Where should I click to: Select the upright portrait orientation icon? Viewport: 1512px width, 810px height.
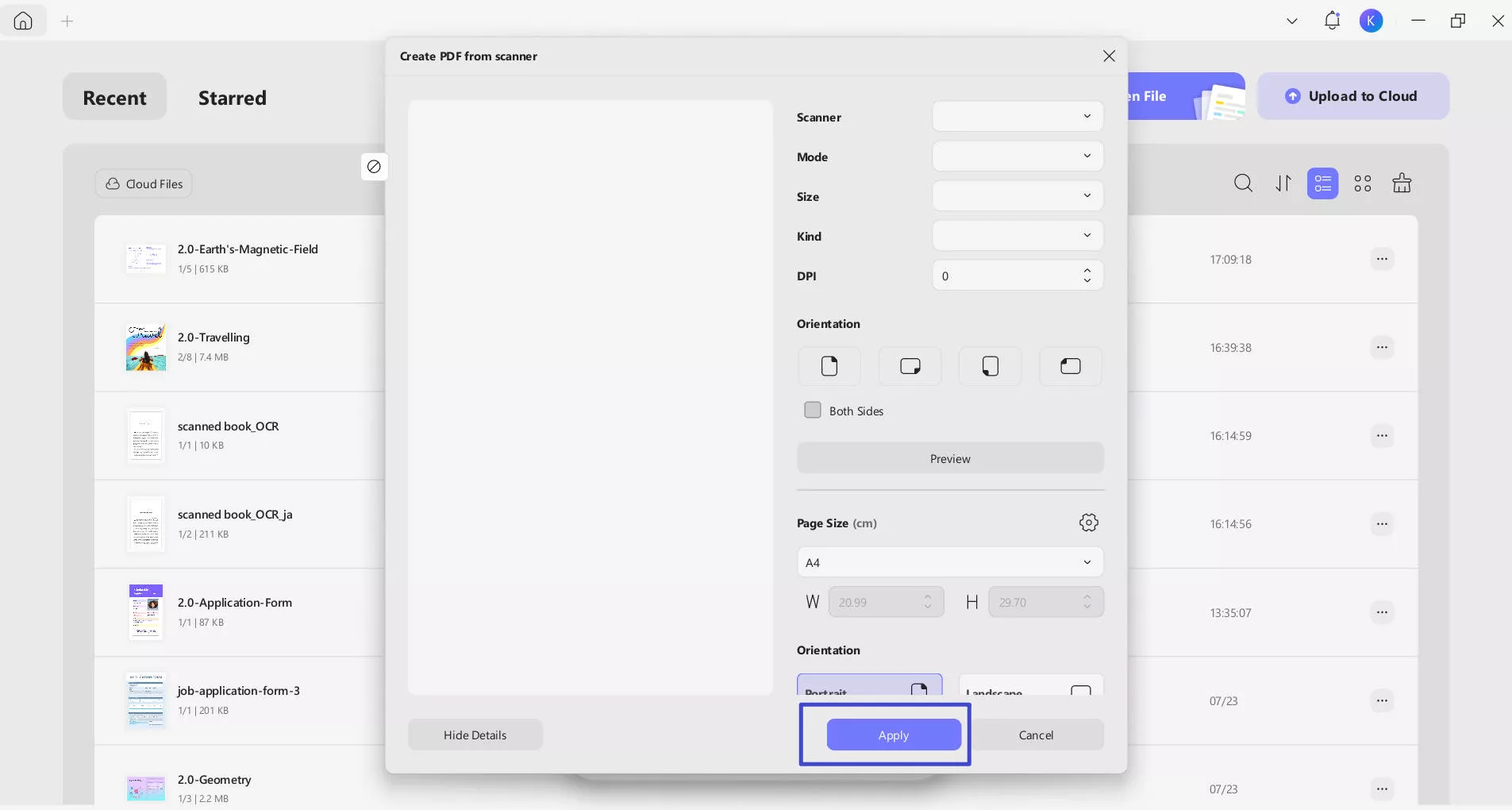(x=829, y=366)
